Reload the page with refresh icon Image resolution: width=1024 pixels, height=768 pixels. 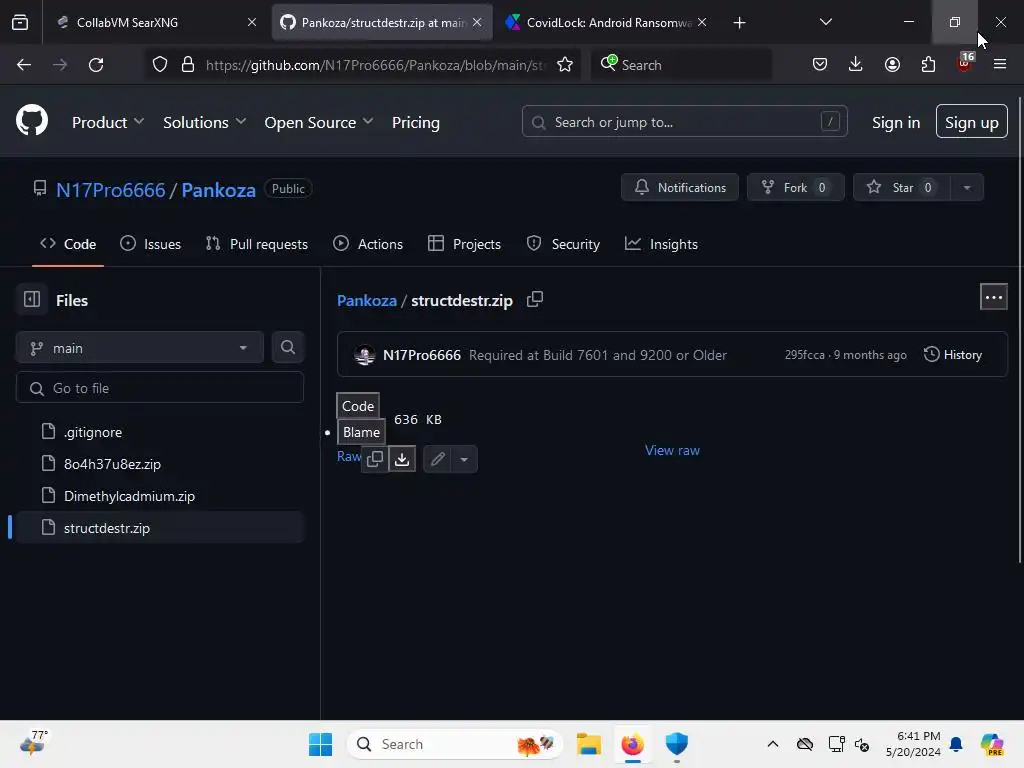tap(96, 65)
